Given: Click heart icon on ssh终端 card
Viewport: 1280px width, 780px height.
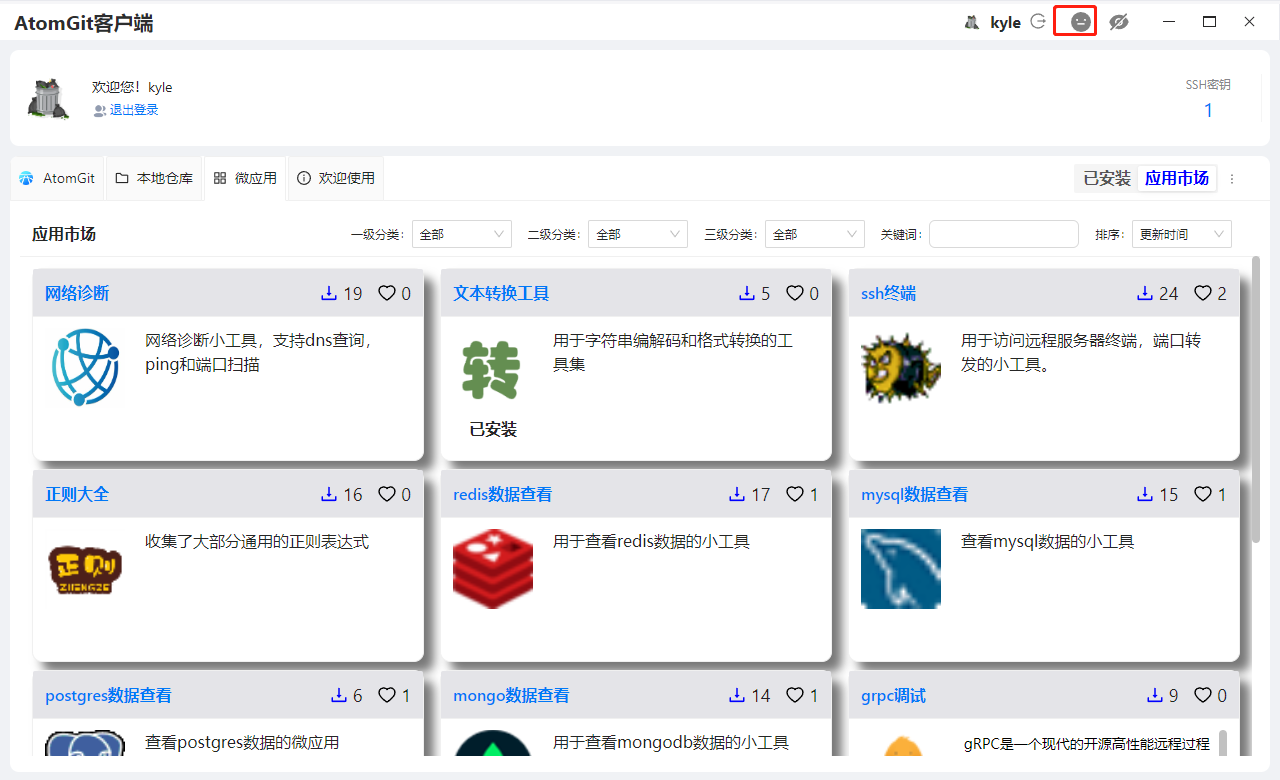Looking at the screenshot, I should click(1203, 293).
